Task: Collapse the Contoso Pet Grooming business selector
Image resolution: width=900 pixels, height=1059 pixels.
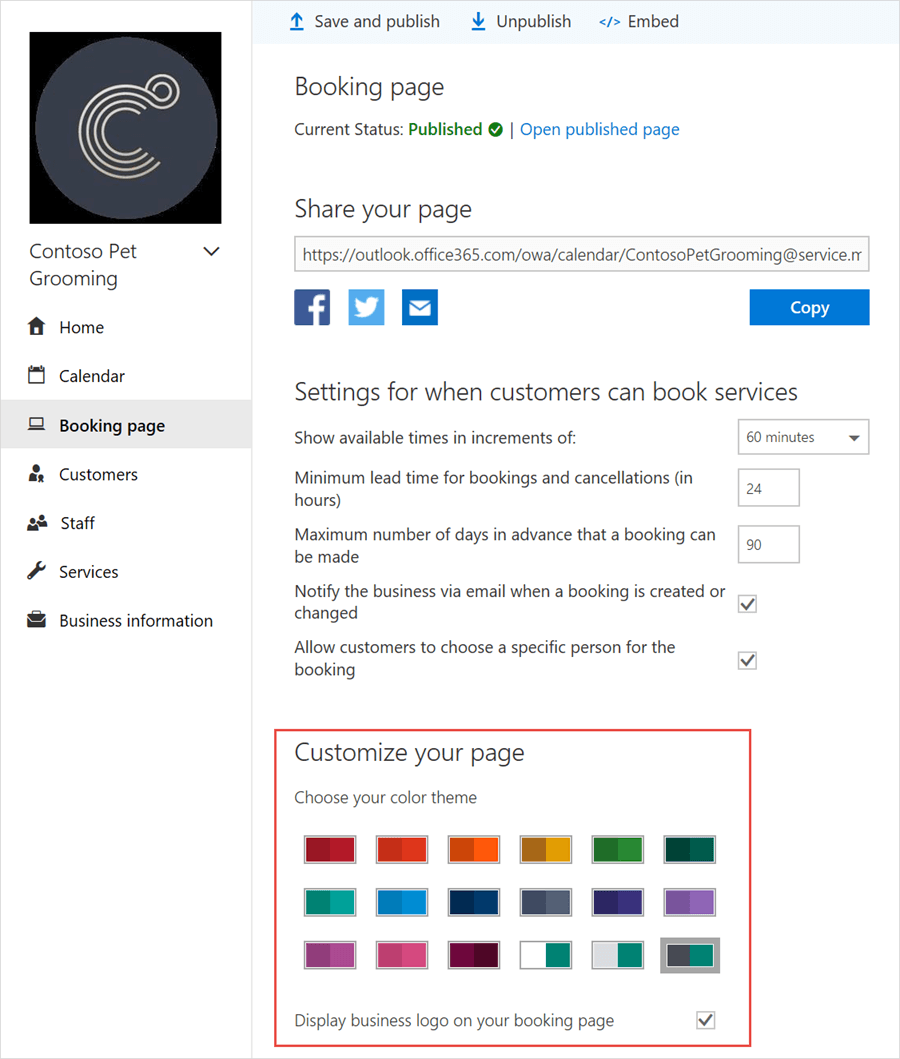Action: click(211, 251)
